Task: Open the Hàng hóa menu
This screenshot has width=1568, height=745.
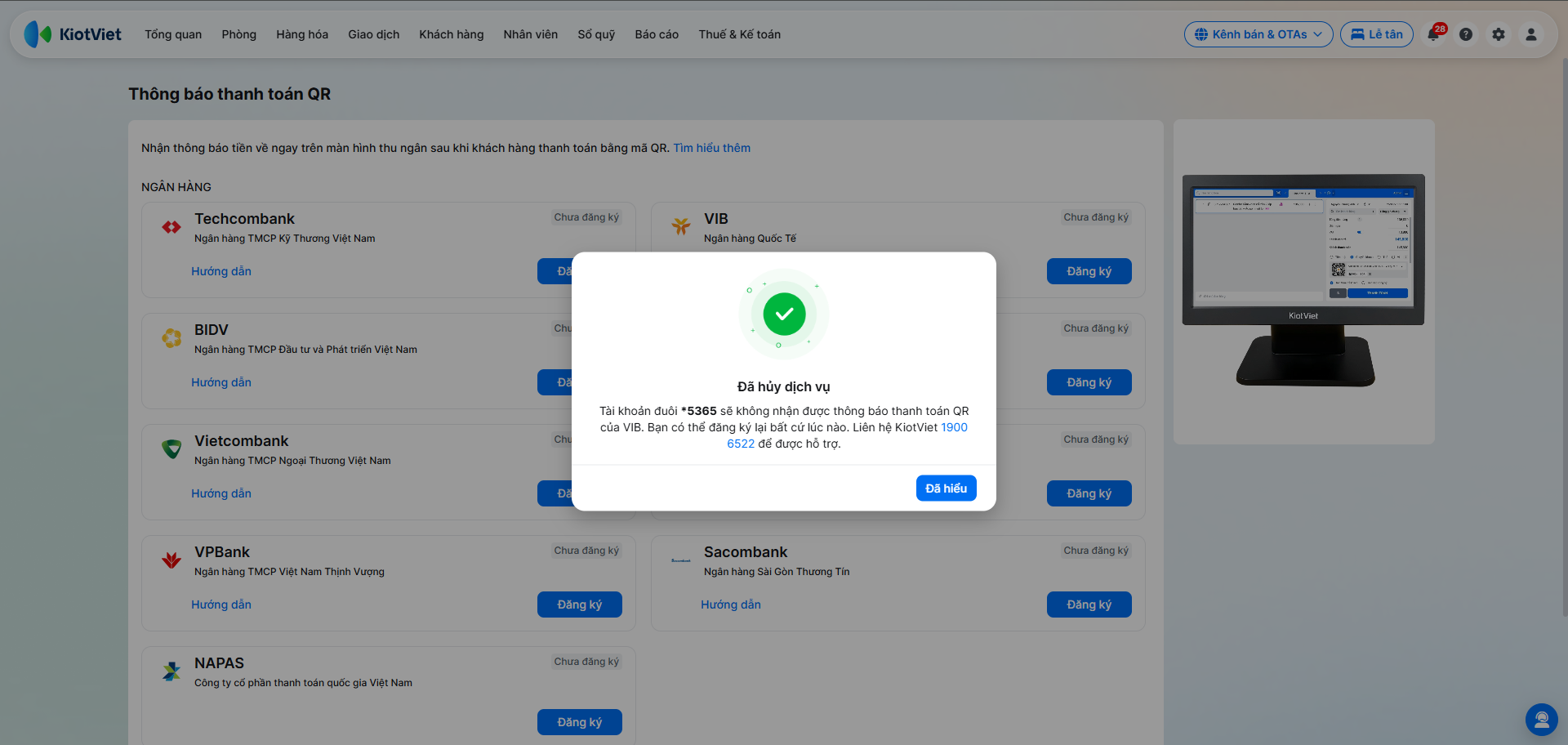Action: (x=302, y=34)
